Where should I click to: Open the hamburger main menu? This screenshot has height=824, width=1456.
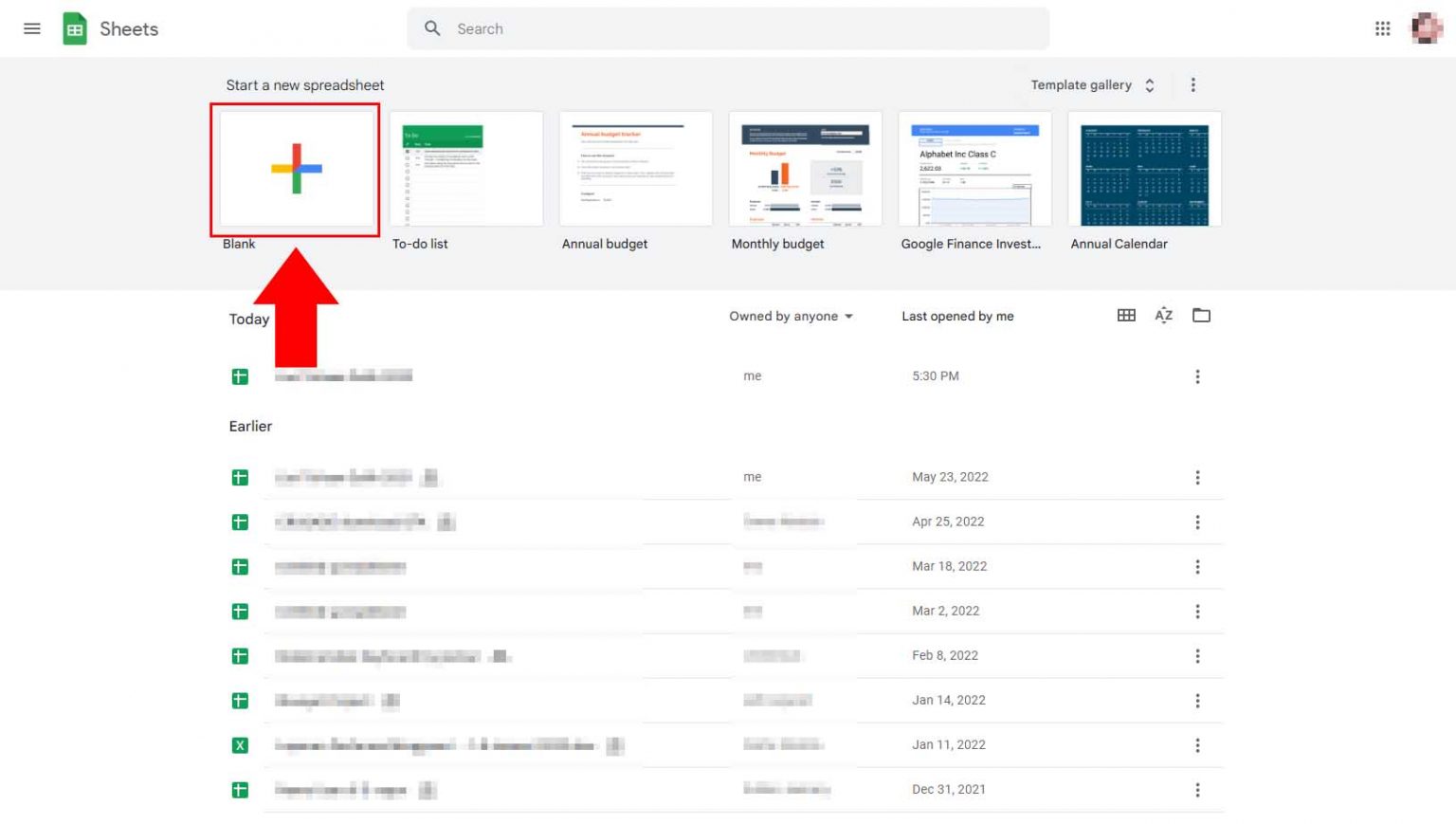click(x=31, y=27)
